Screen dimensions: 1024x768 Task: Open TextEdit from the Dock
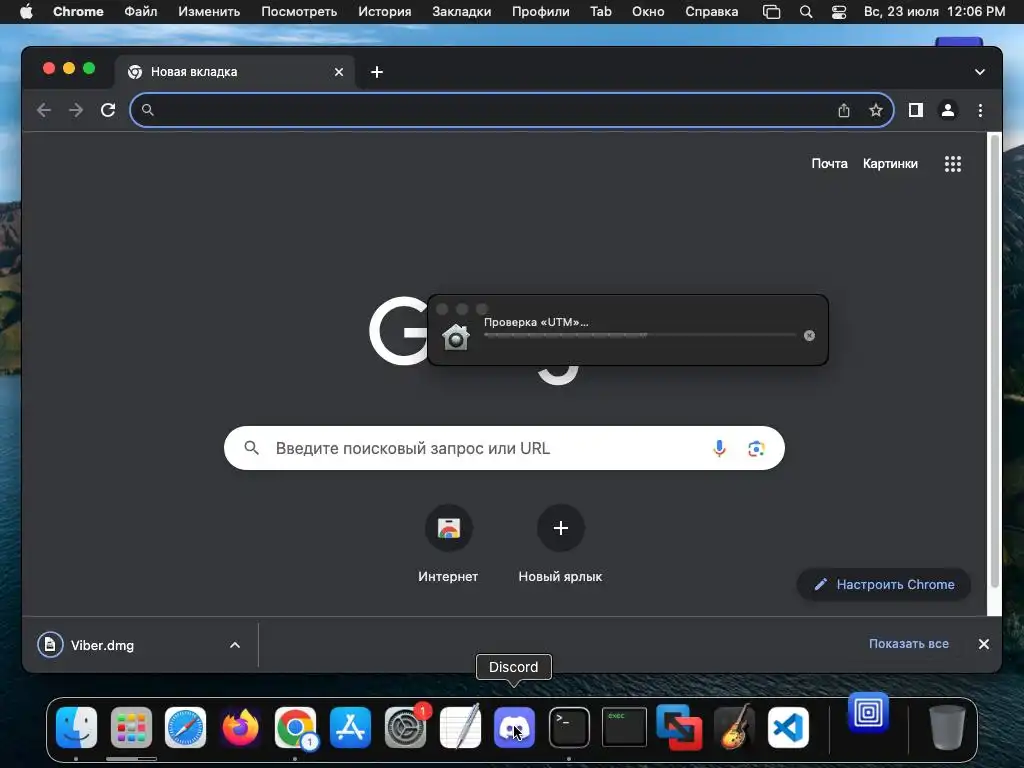pyautogui.click(x=460, y=728)
